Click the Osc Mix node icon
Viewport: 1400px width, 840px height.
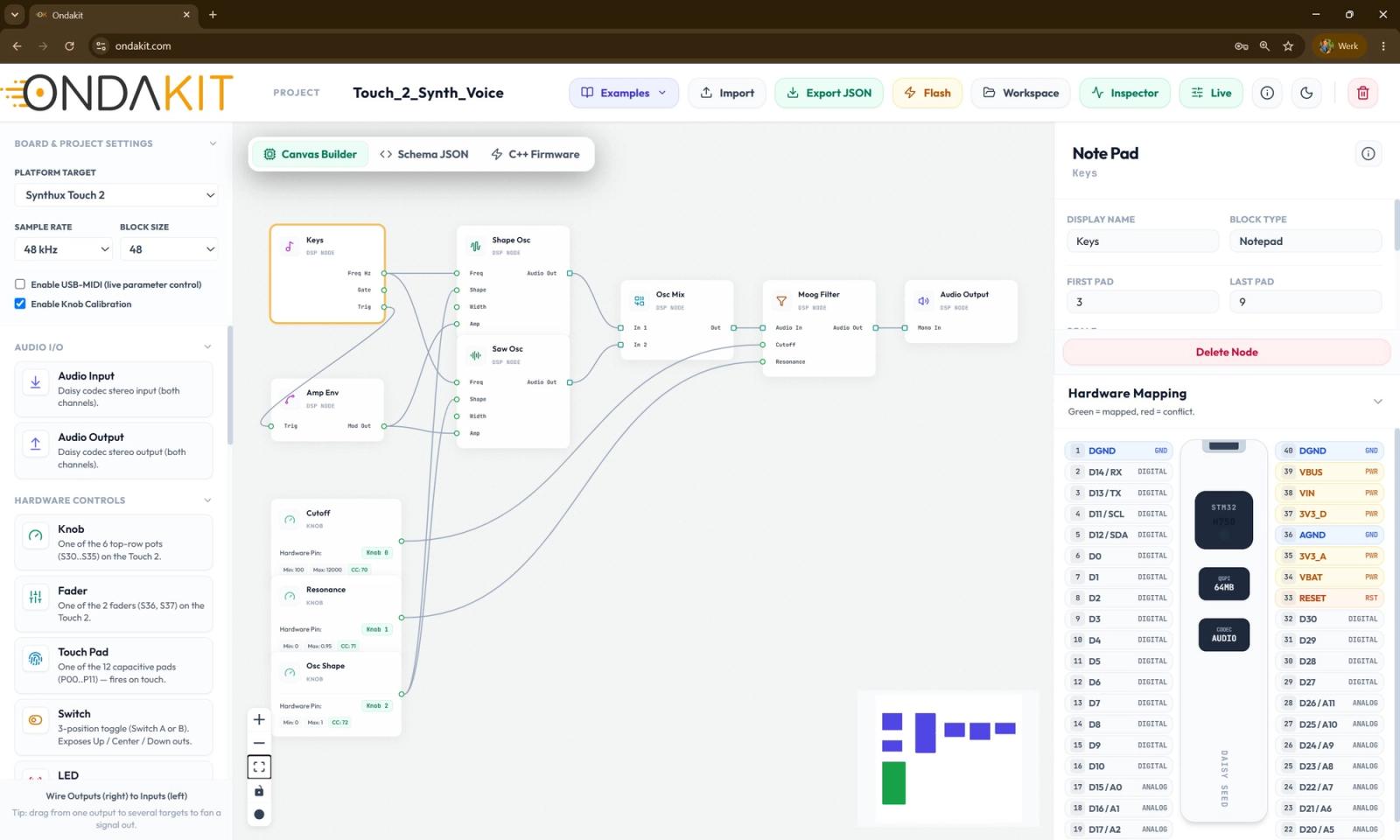point(640,301)
